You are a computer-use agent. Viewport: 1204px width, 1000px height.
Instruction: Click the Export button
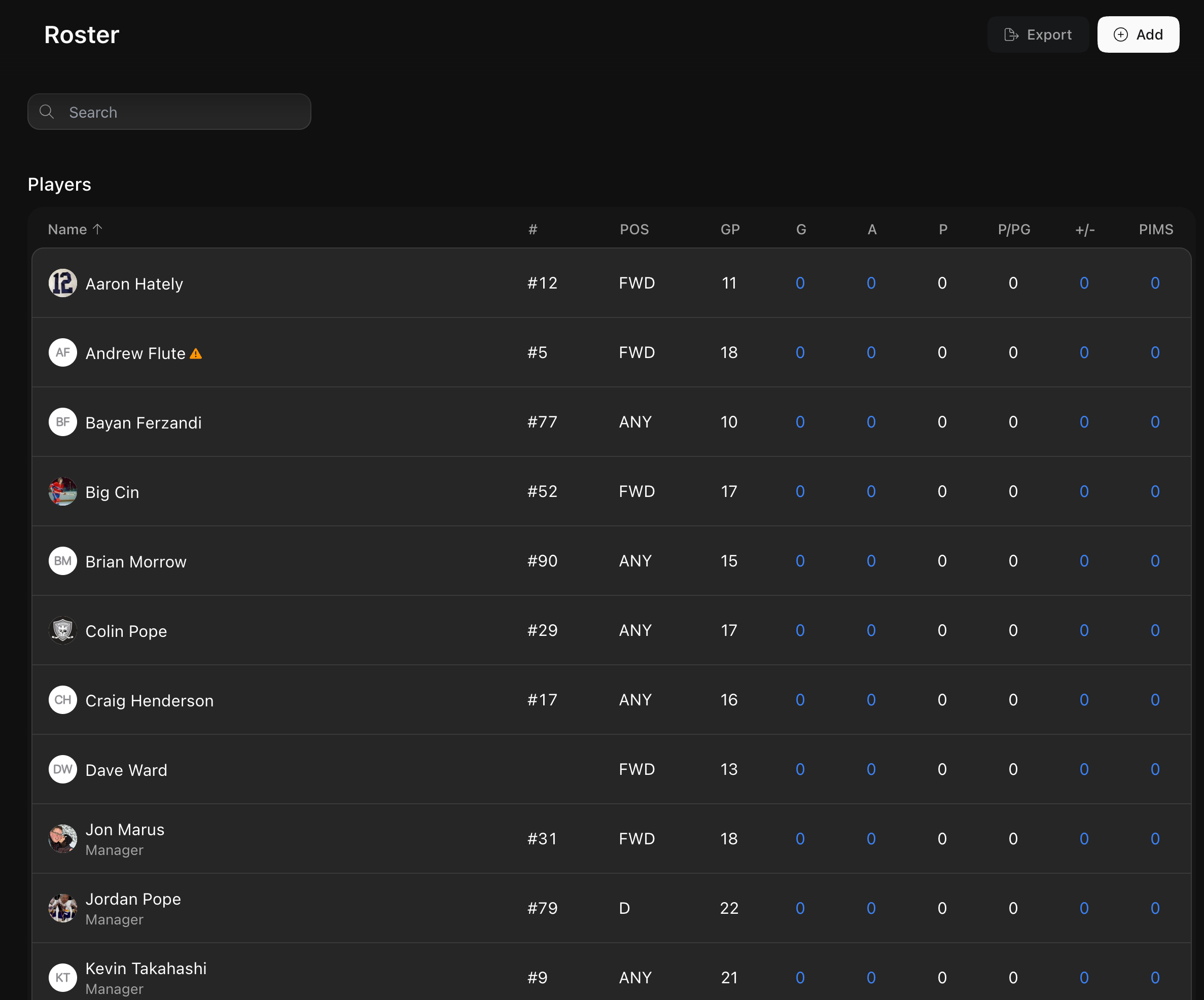click(1037, 35)
